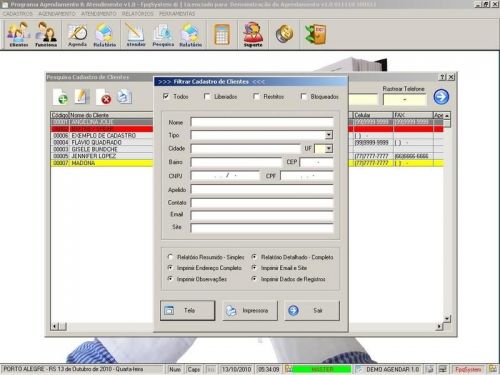Click the Nome input field
Screen dimensions: 500x375
coord(262,122)
